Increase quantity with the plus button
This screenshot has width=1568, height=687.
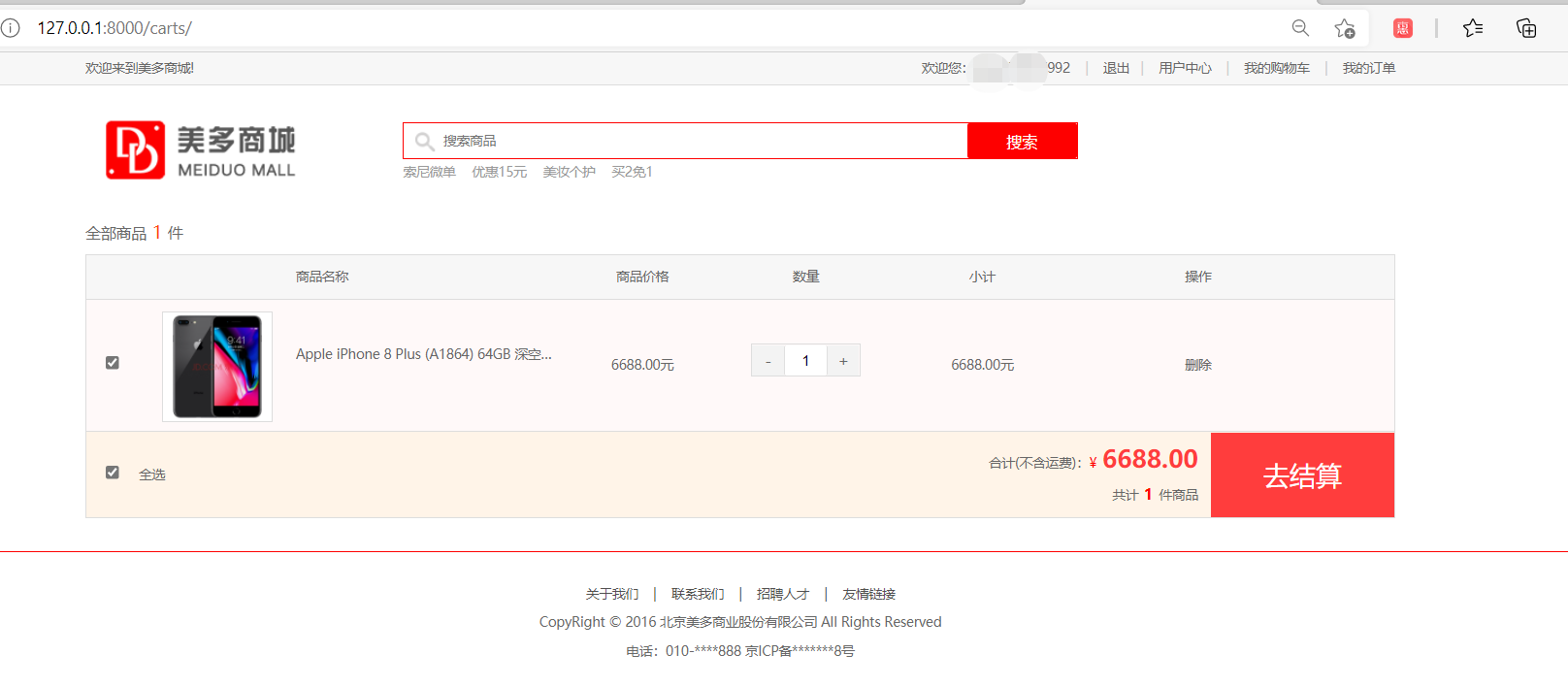tap(843, 361)
